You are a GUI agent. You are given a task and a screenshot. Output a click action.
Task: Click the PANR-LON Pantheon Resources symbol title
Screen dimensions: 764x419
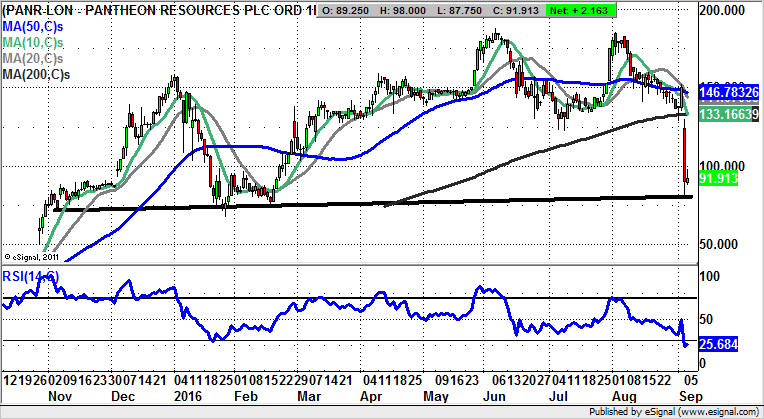(160, 10)
